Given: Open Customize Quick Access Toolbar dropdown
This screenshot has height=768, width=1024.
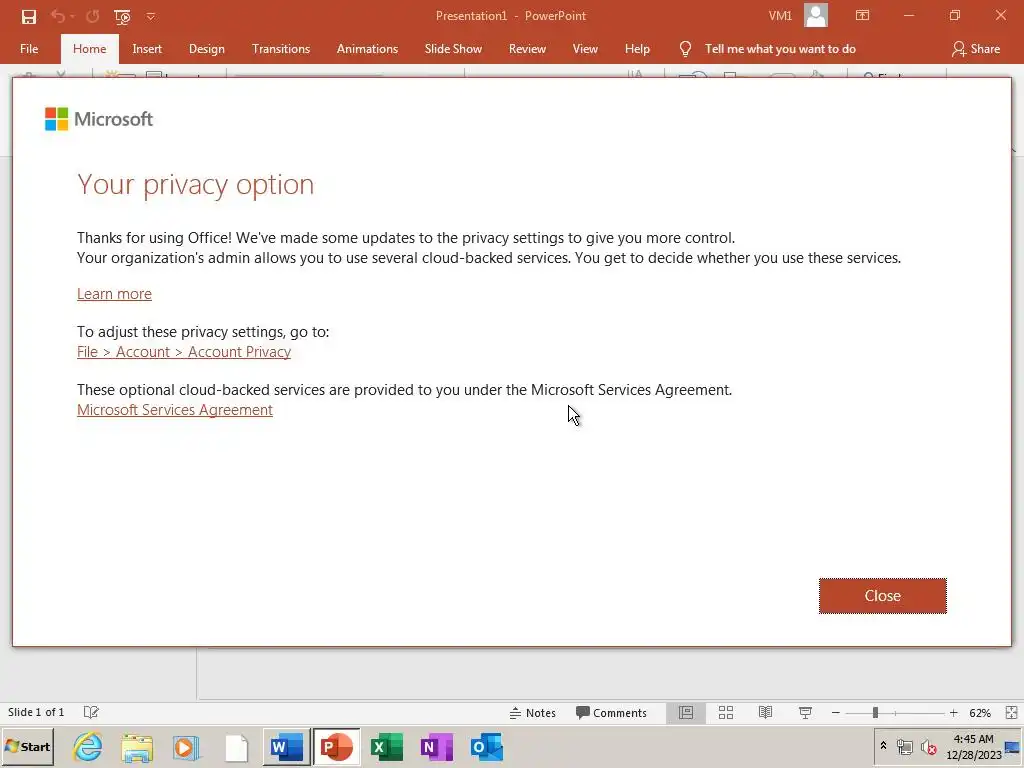Looking at the screenshot, I should pyautogui.click(x=151, y=16).
